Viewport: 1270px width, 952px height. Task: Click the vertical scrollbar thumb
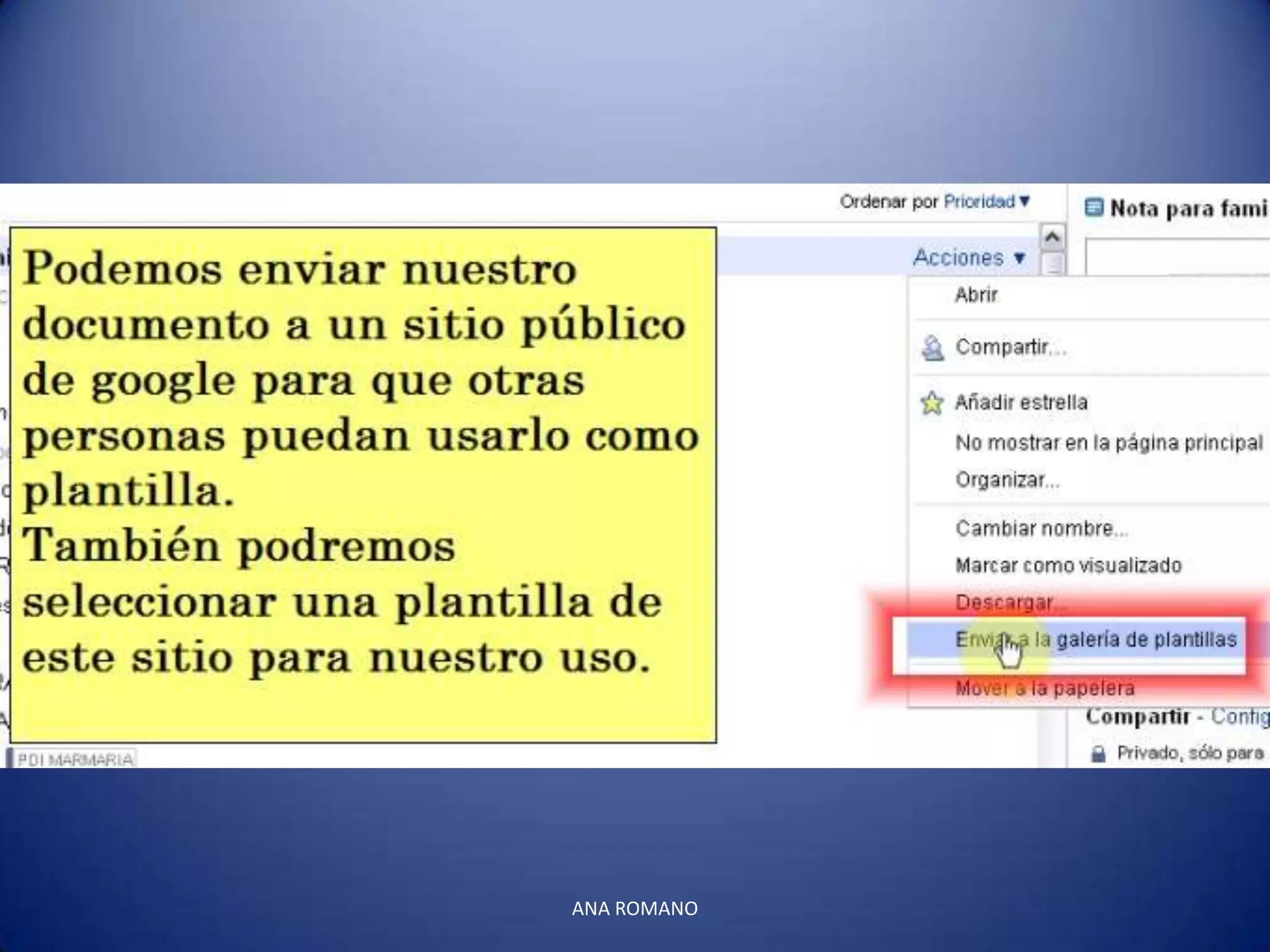click(1052, 265)
